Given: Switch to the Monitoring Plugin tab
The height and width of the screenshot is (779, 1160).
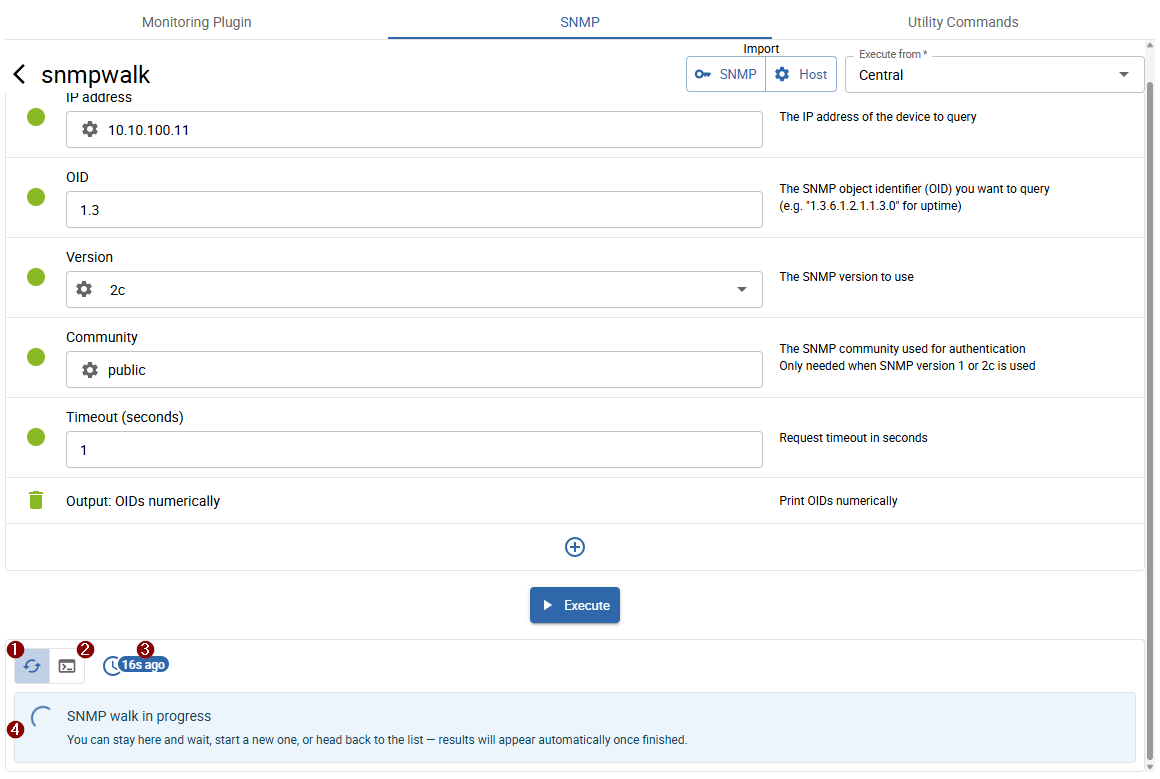Looking at the screenshot, I should pos(196,22).
